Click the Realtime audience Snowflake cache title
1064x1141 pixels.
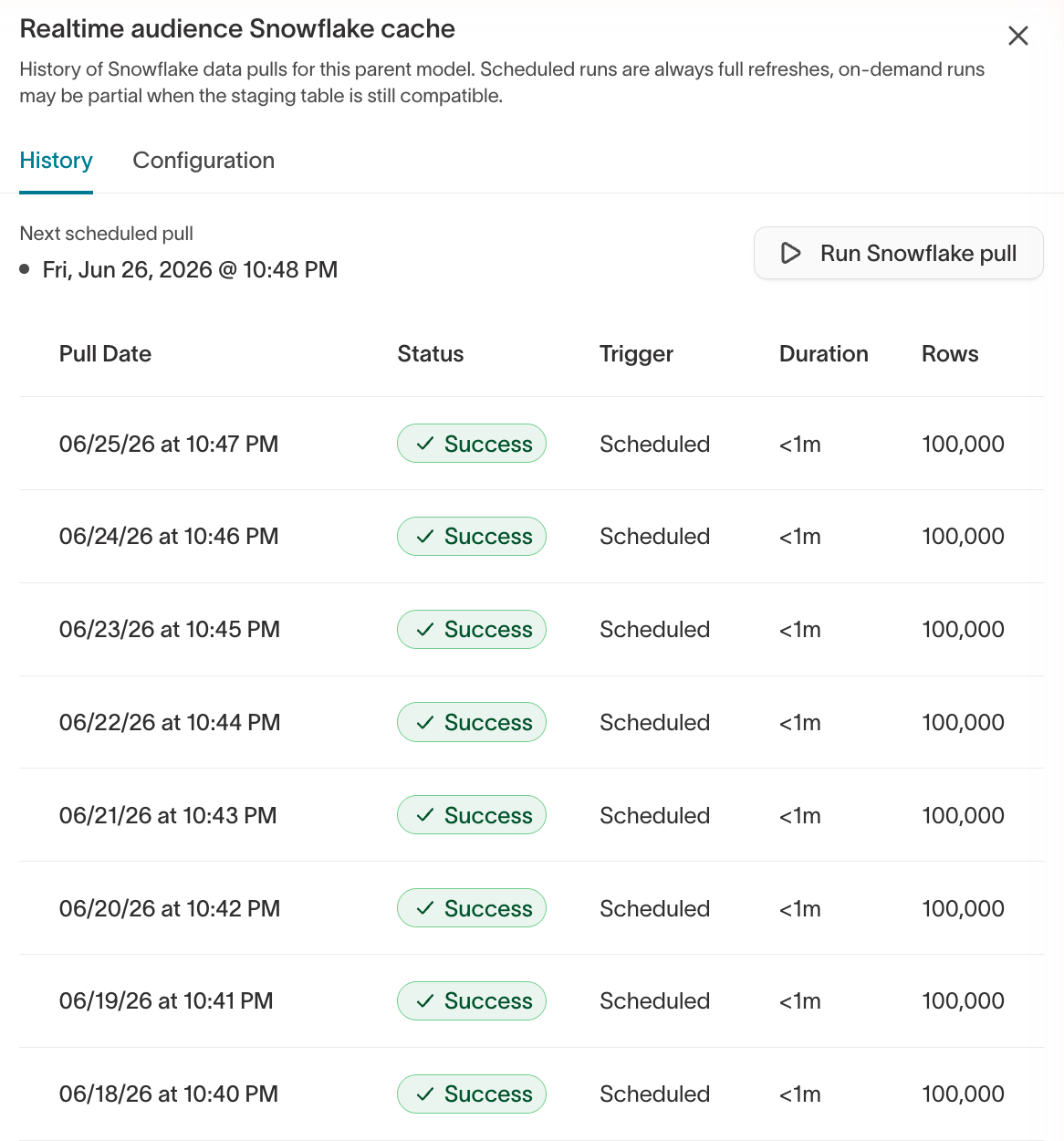(237, 29)
